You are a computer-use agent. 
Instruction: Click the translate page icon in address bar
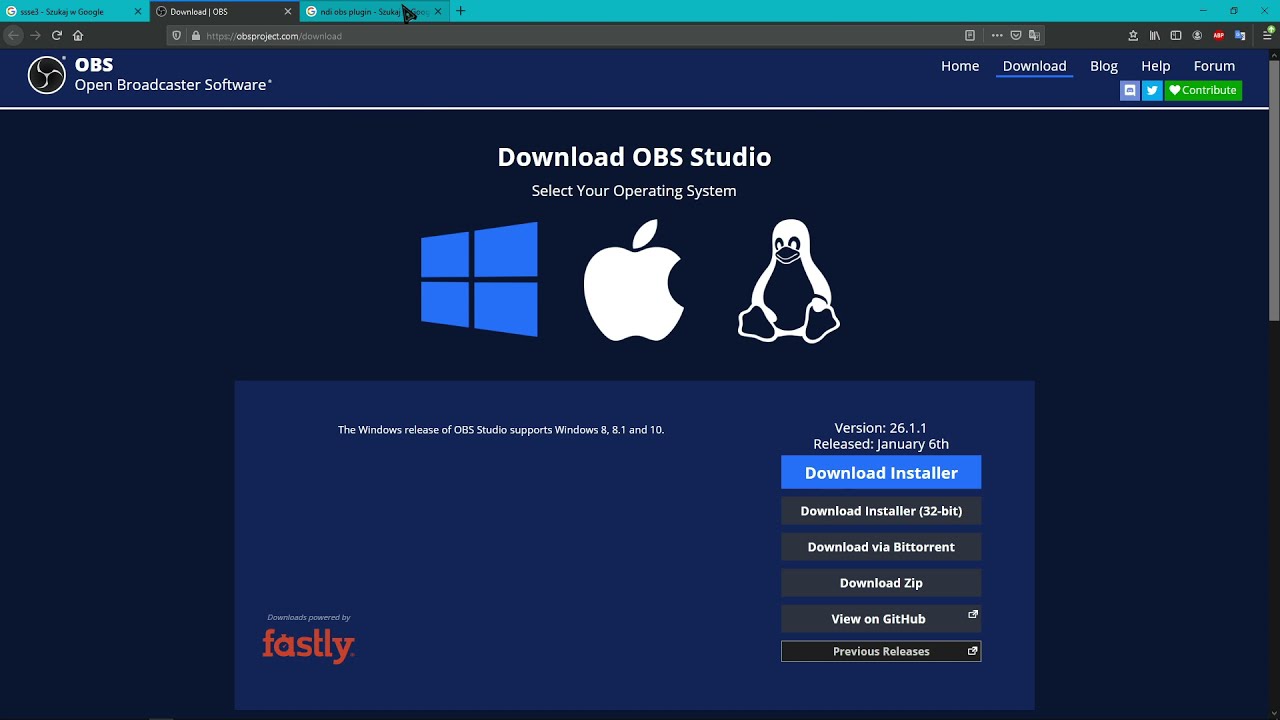point(1035,36)
